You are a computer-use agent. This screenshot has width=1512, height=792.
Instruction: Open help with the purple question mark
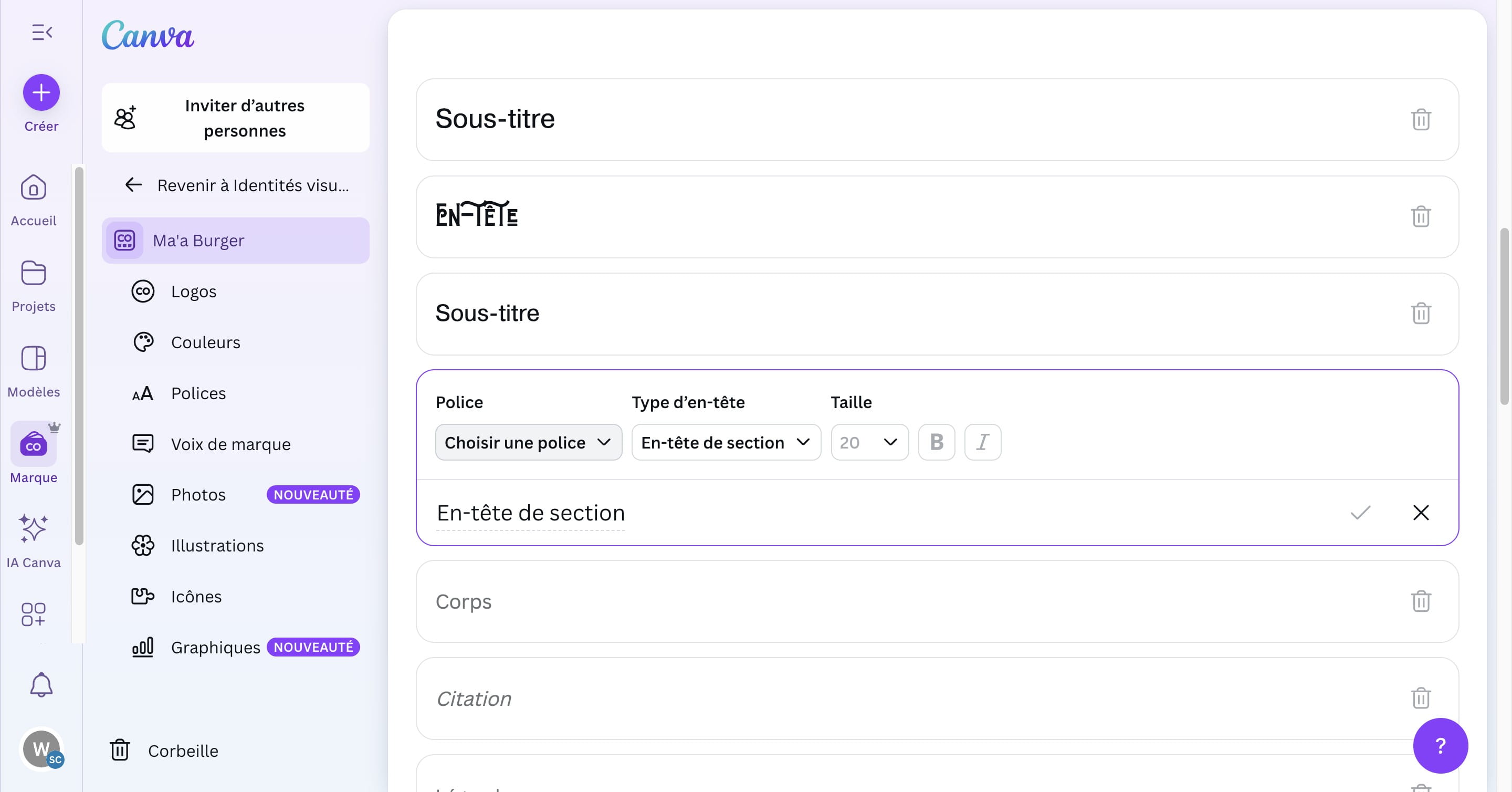[1441, 745]
